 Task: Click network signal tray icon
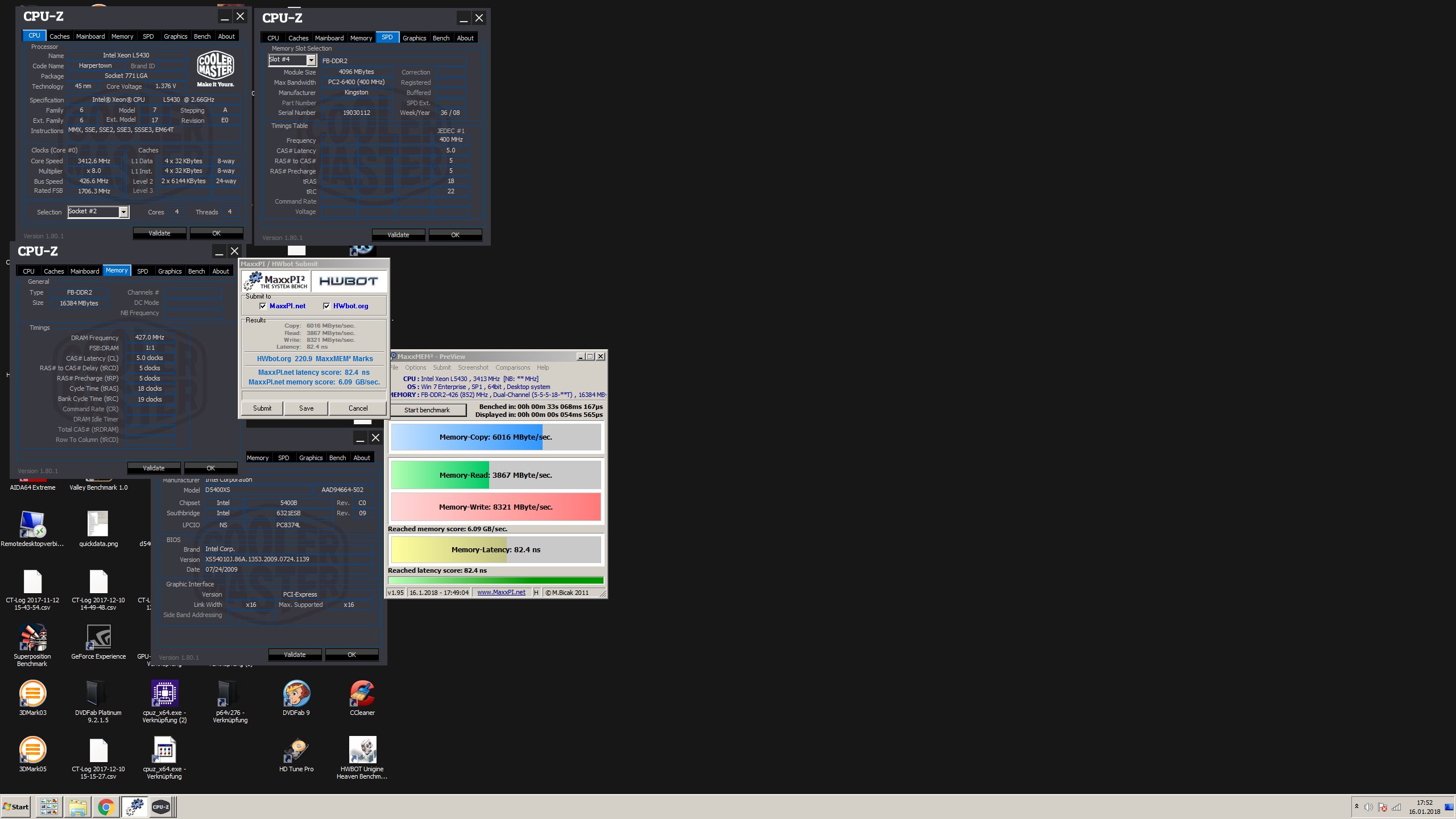click(x=1396, y=807)
